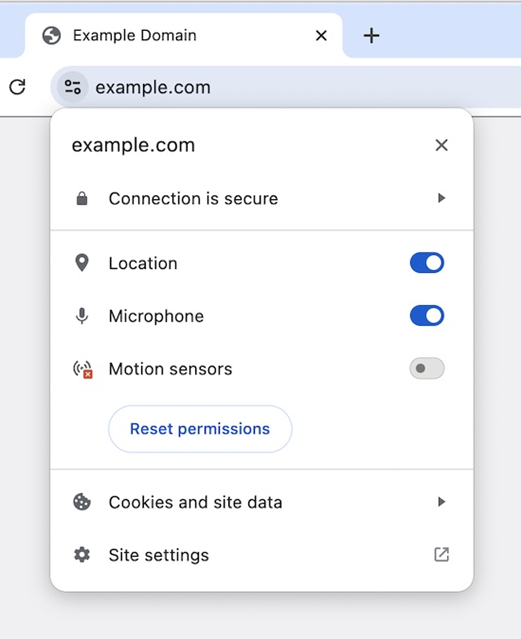Viewport: 521px width, 639px height.
Task: Expand Connection is secure arrow
Action: point(441,198)
